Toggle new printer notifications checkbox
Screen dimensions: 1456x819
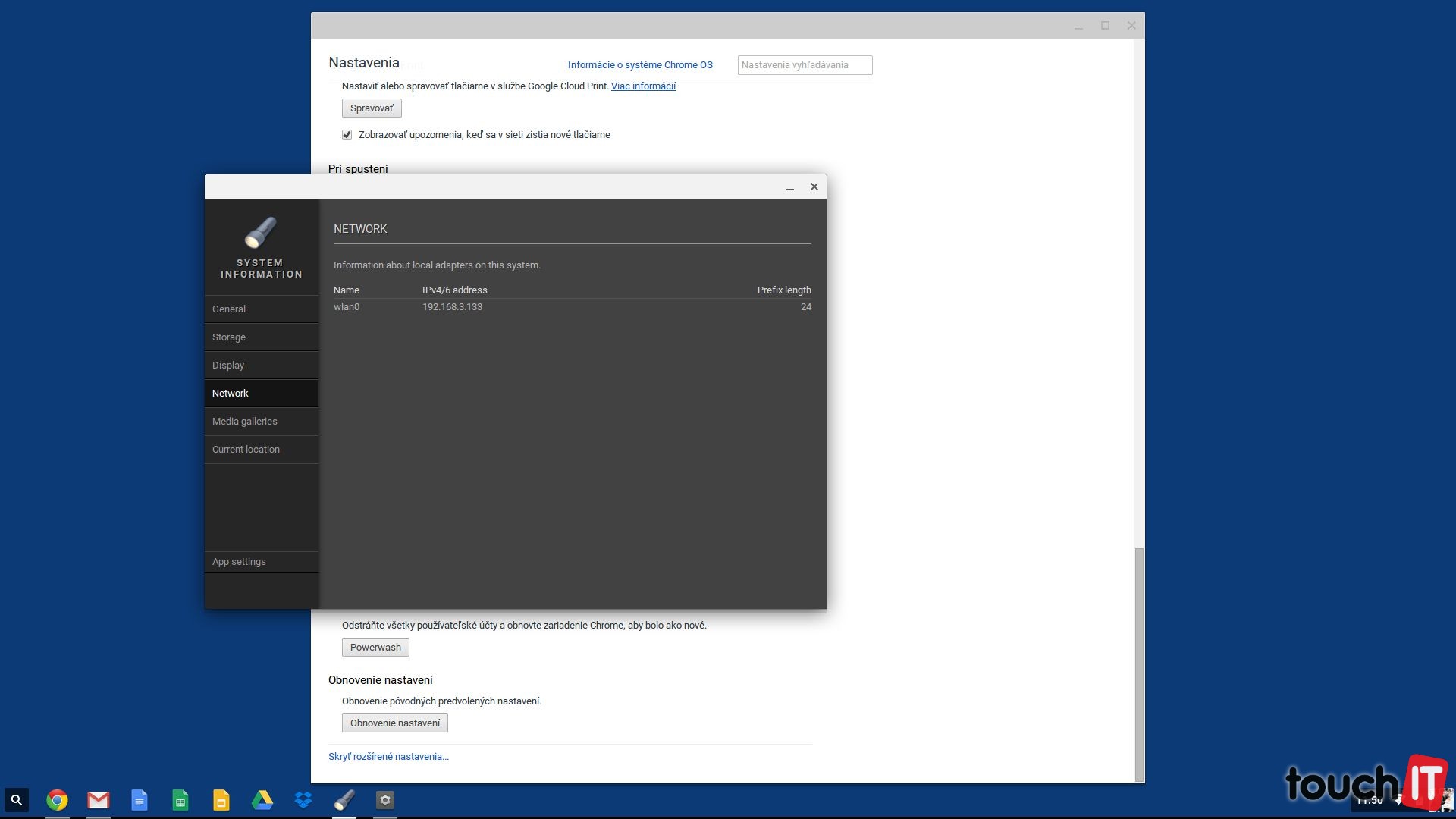point(347,135)
